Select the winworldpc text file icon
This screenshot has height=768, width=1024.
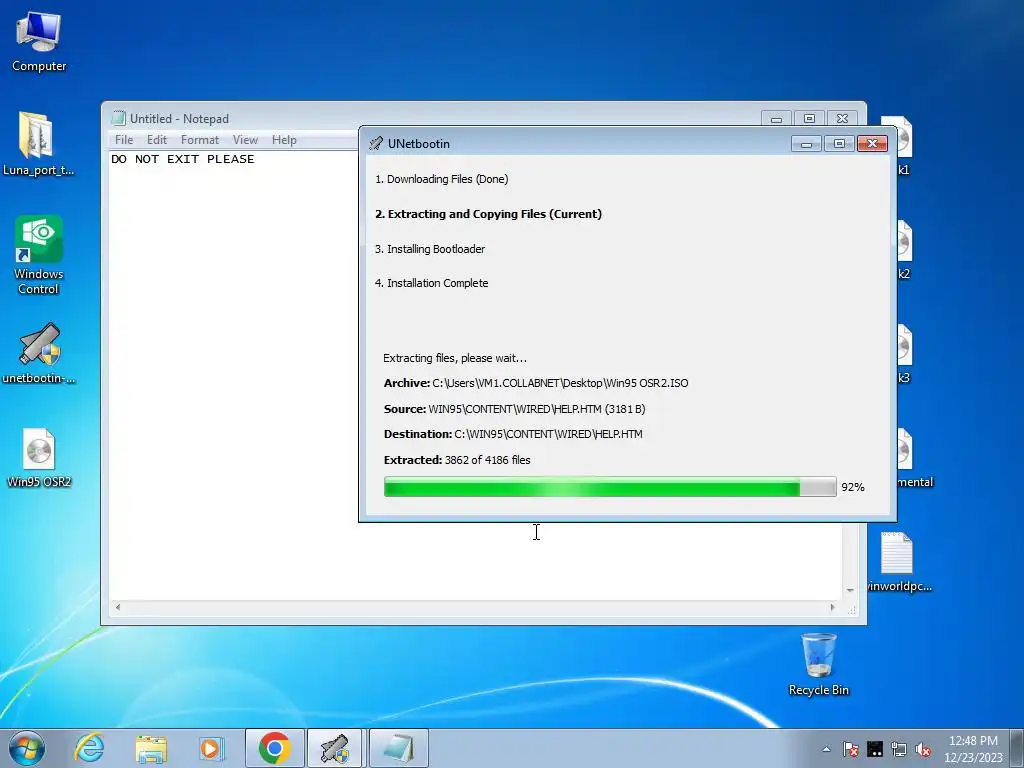click(897, 562)
